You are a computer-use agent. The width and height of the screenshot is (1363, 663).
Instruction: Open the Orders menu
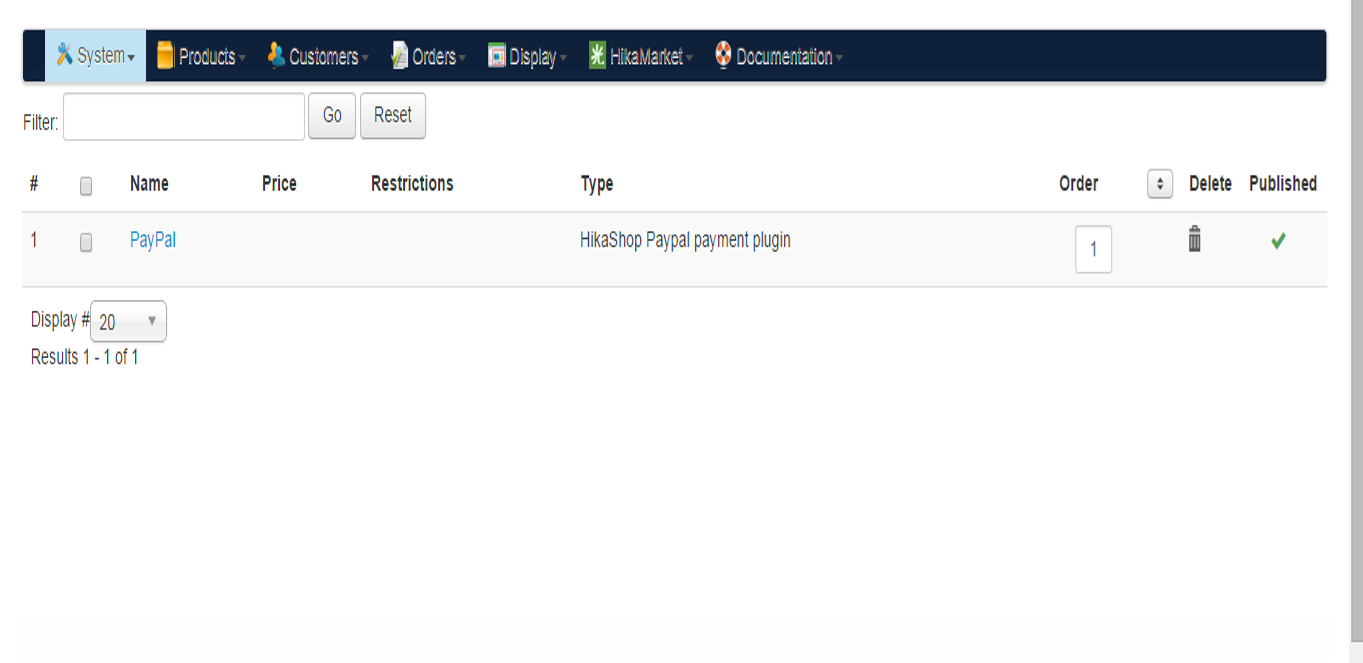pyautogui.click(x=428, y=56)
